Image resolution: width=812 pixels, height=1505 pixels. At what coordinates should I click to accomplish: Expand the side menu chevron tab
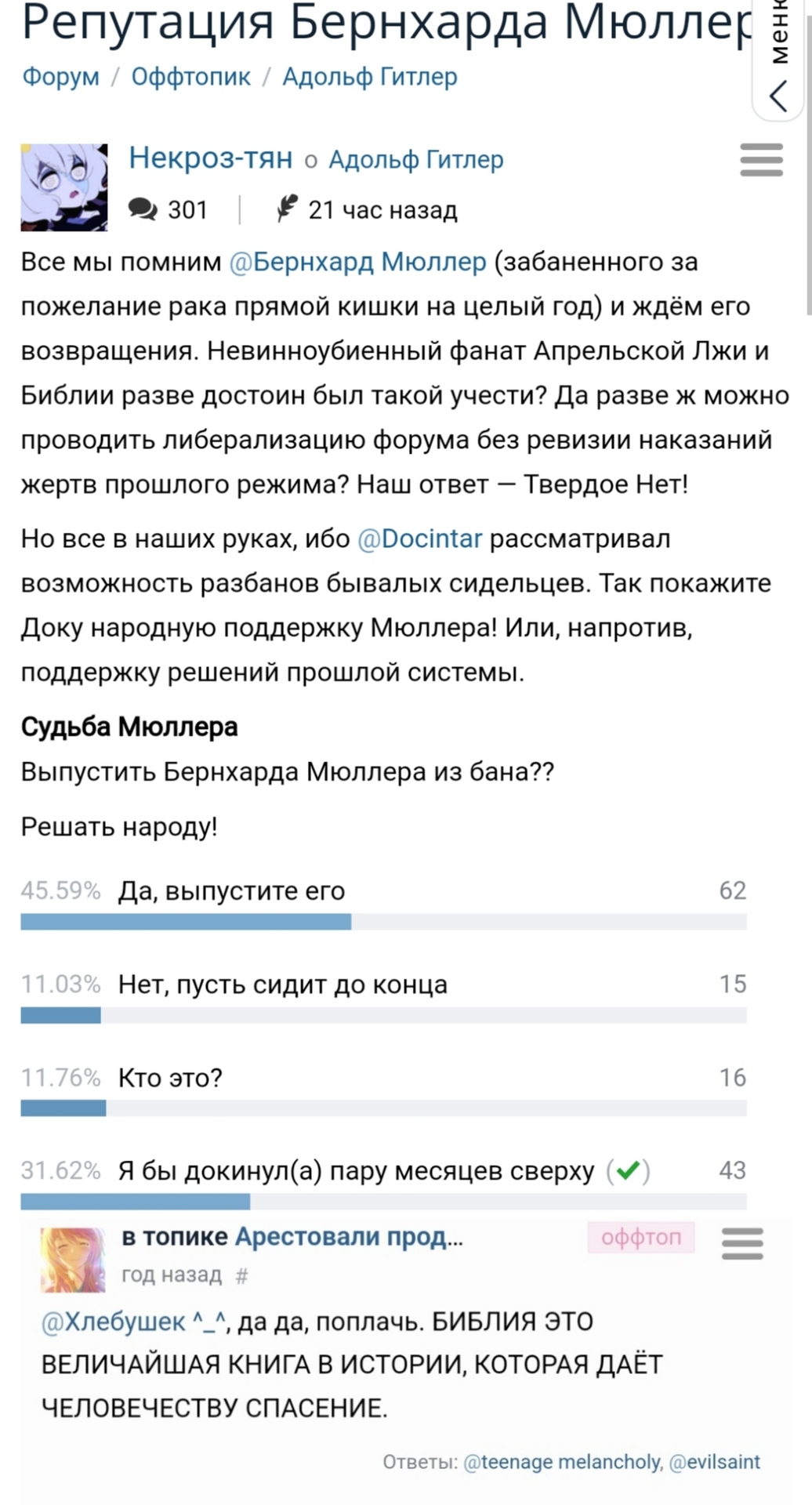779,94
